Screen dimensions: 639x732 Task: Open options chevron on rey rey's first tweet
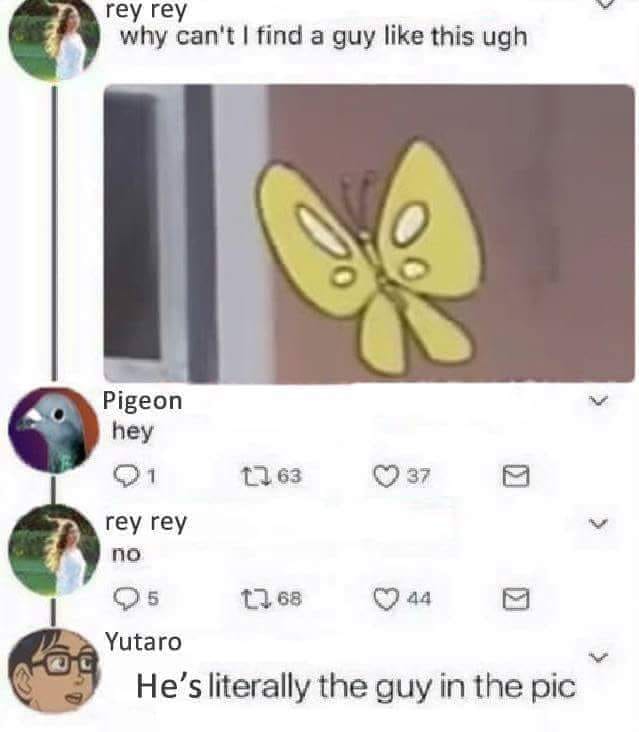click(x=605, y=4)
